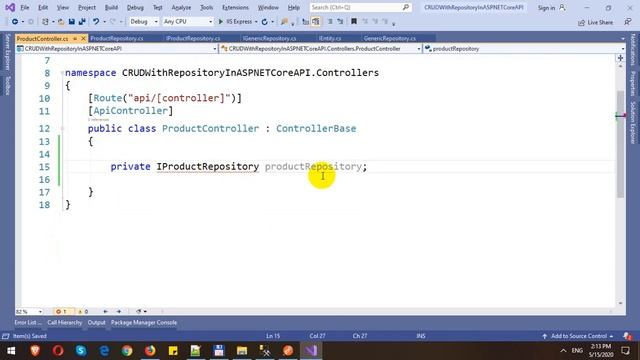Click the notifications icon in the status bar
The width and height of the screenshot is (640, 360).
pyautogui.click(x=627, y=336)
